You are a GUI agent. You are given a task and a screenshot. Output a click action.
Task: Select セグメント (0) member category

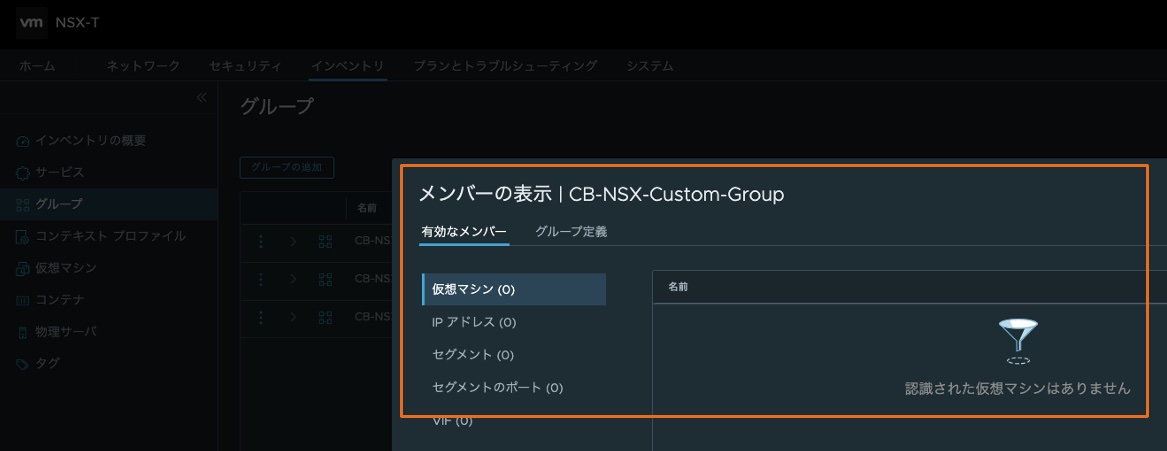point(473,355)
